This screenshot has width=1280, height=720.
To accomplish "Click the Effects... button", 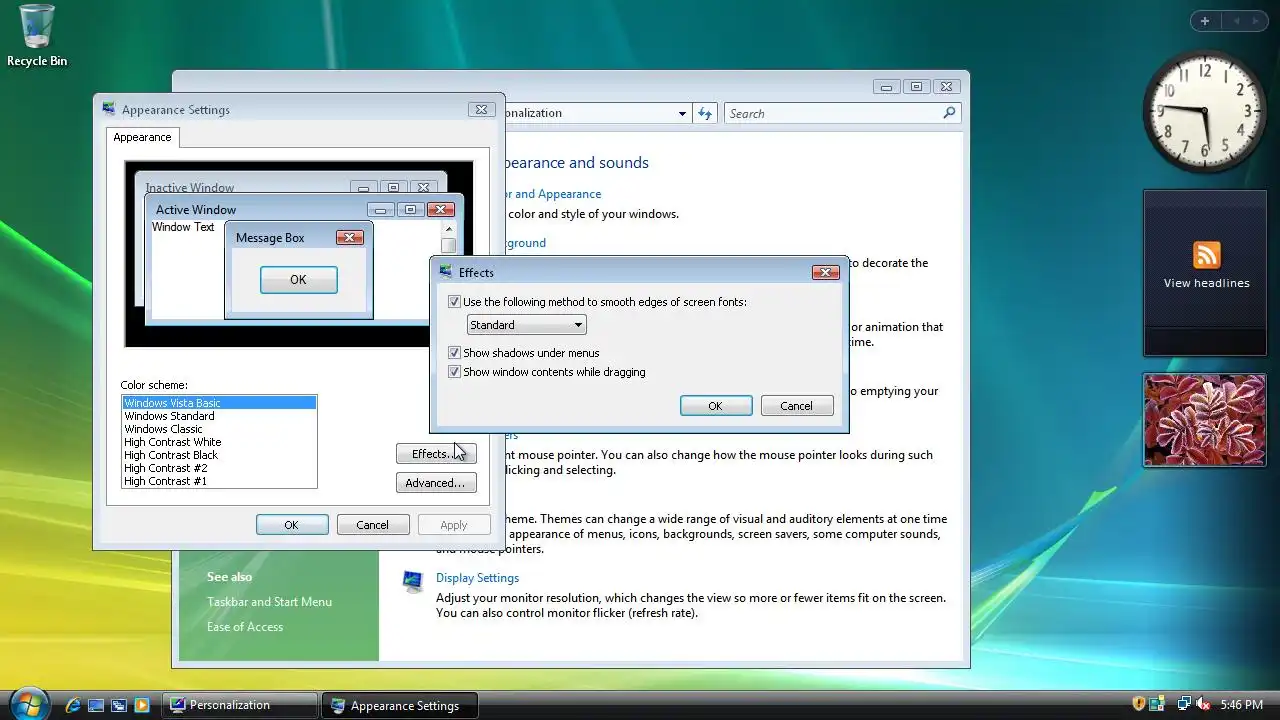I will 436,454.
